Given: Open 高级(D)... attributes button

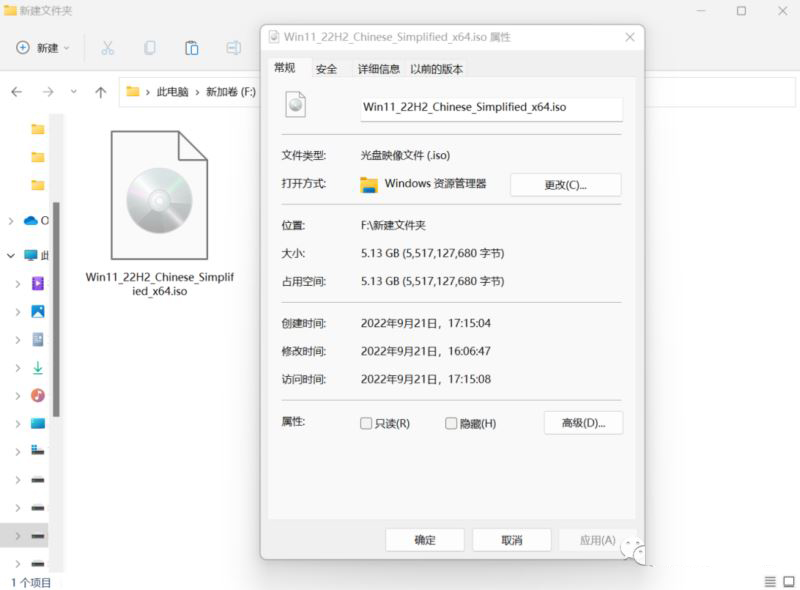Looking at the screenshot, I should coord(583,423).
